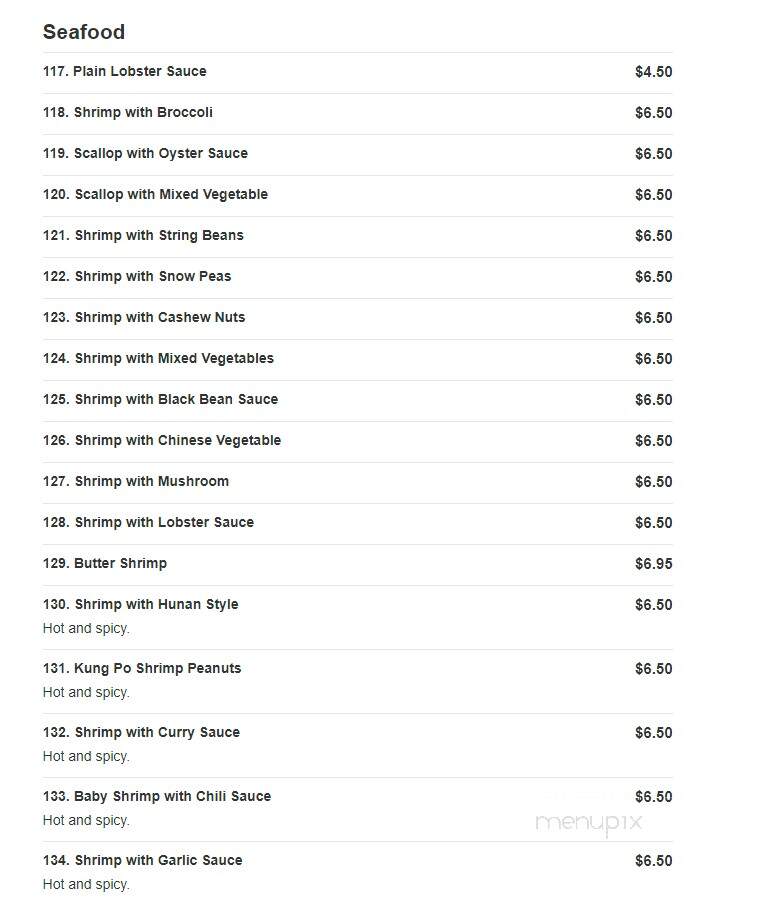Choose 133. Baby Shrimp with Chili Sauce

tap(157, 796)
